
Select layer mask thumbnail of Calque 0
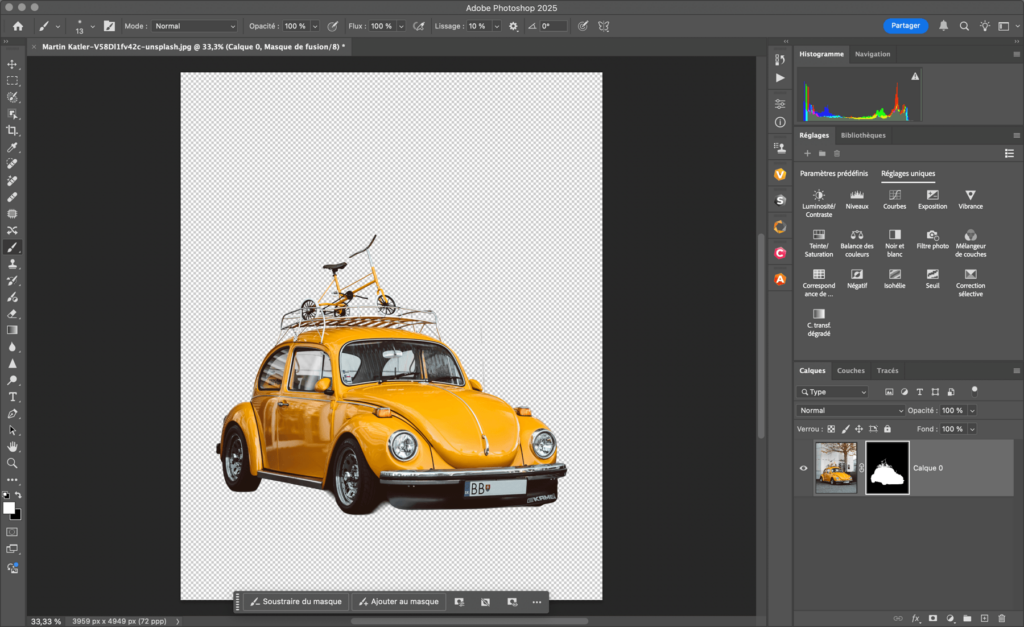(887, 468)
